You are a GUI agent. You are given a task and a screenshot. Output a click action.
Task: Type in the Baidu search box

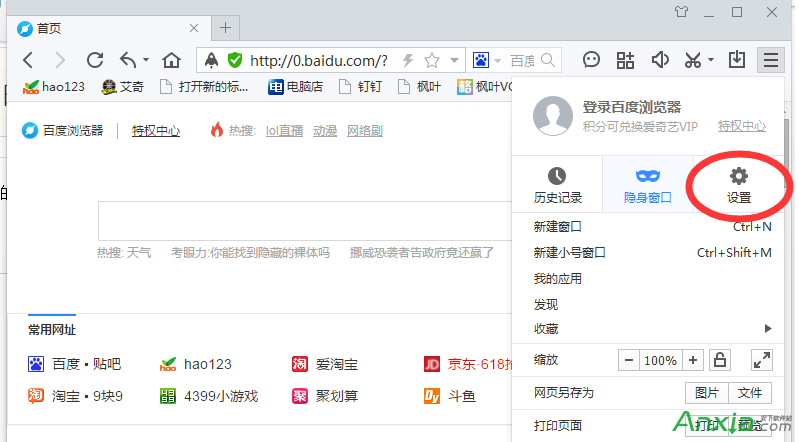(522, 60)
